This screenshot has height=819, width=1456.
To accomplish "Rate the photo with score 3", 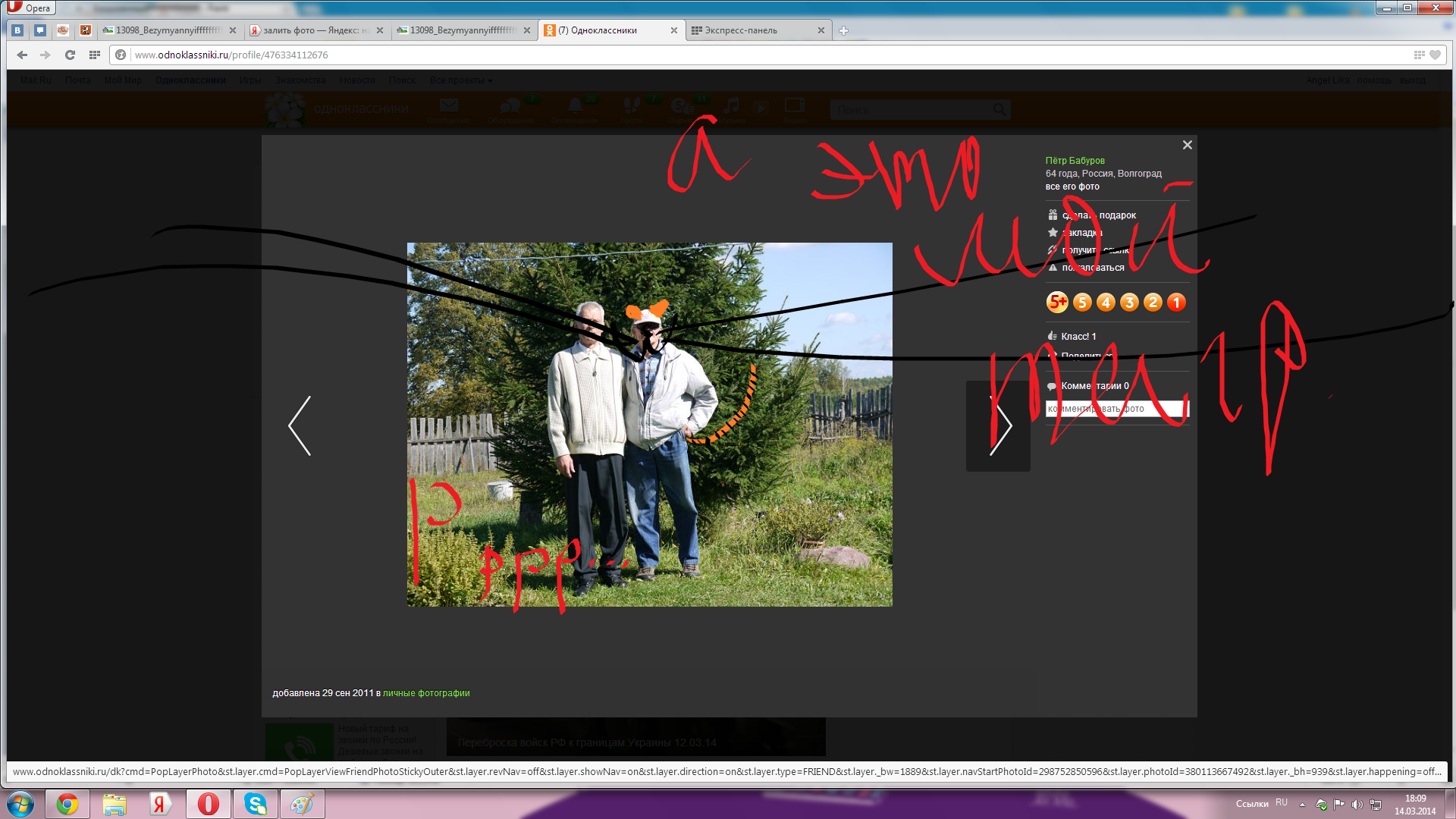I will point(1129,303).
